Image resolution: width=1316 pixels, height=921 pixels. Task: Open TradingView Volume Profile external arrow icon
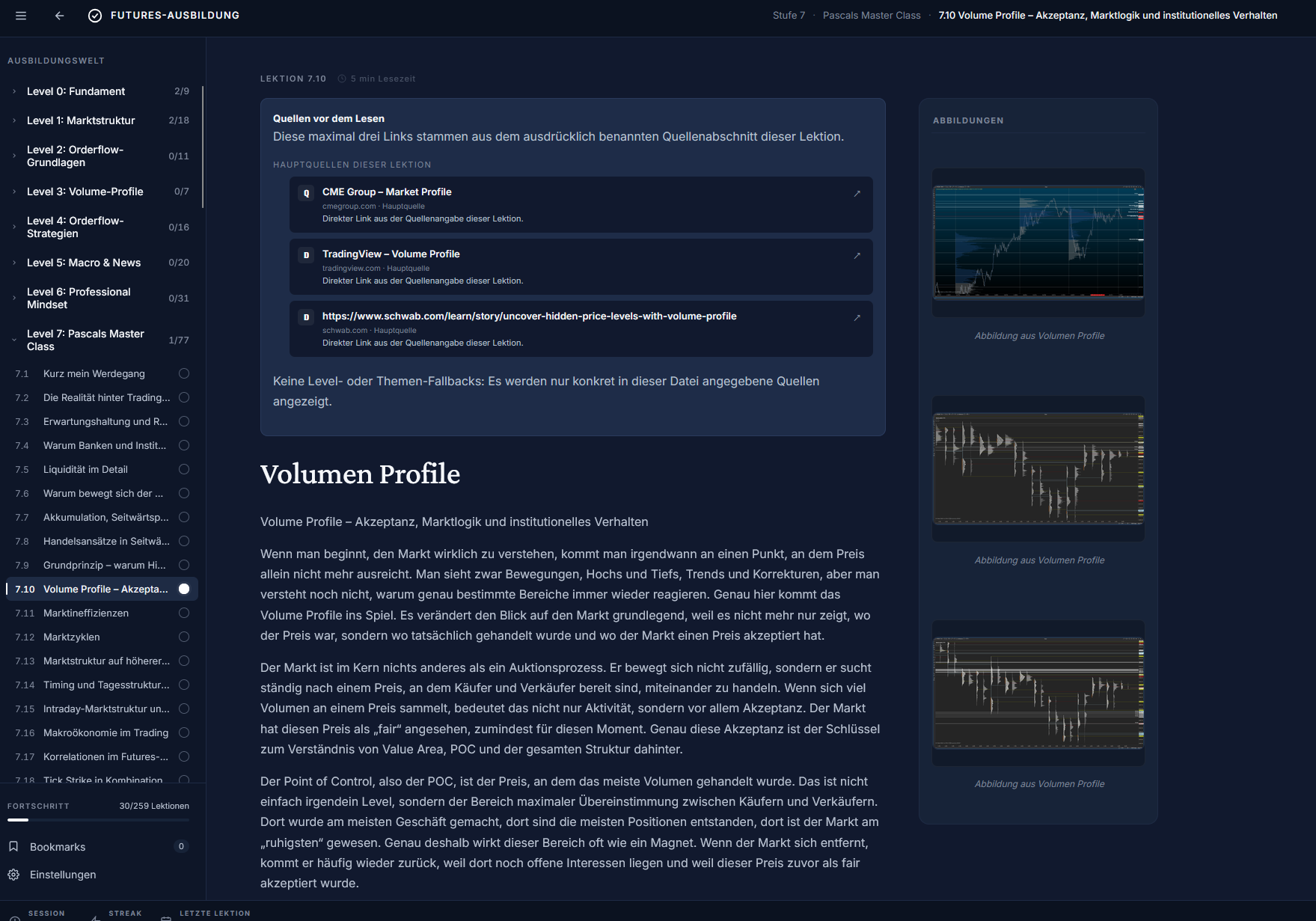tap(857, 256)
